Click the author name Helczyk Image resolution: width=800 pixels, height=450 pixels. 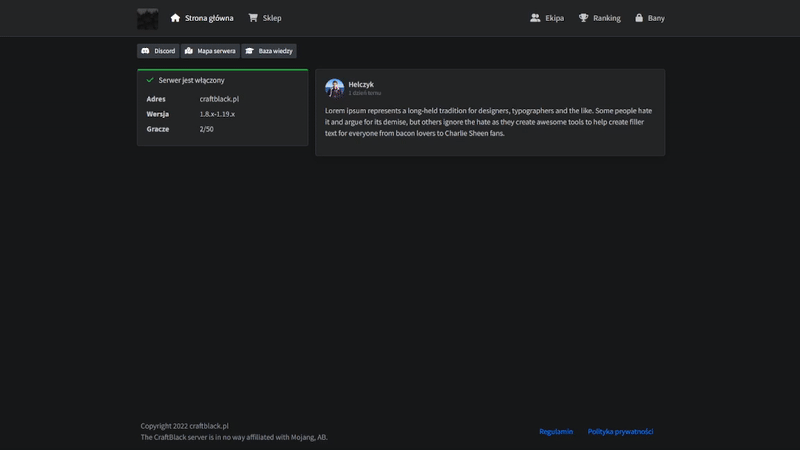coord(361,84)
